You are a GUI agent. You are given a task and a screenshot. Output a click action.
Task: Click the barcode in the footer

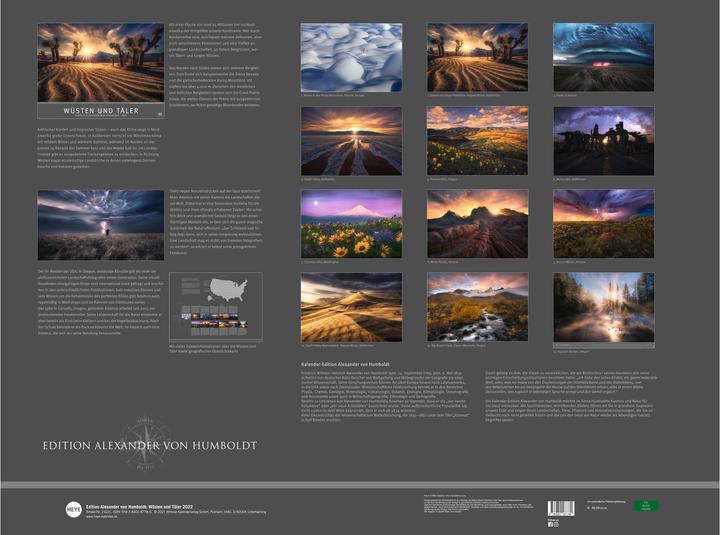pyautogui.click(x=561, y=508)
